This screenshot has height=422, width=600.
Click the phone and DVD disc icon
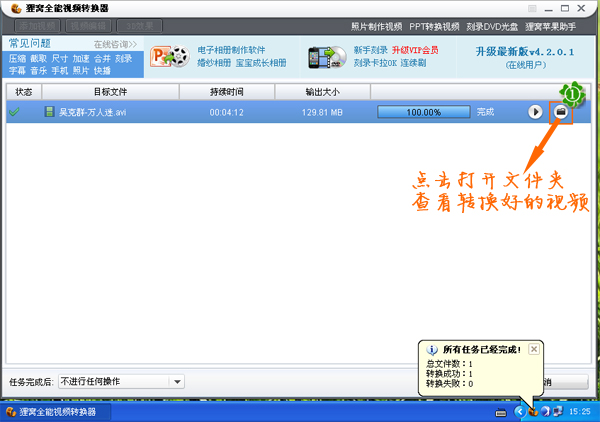[327, 57]
